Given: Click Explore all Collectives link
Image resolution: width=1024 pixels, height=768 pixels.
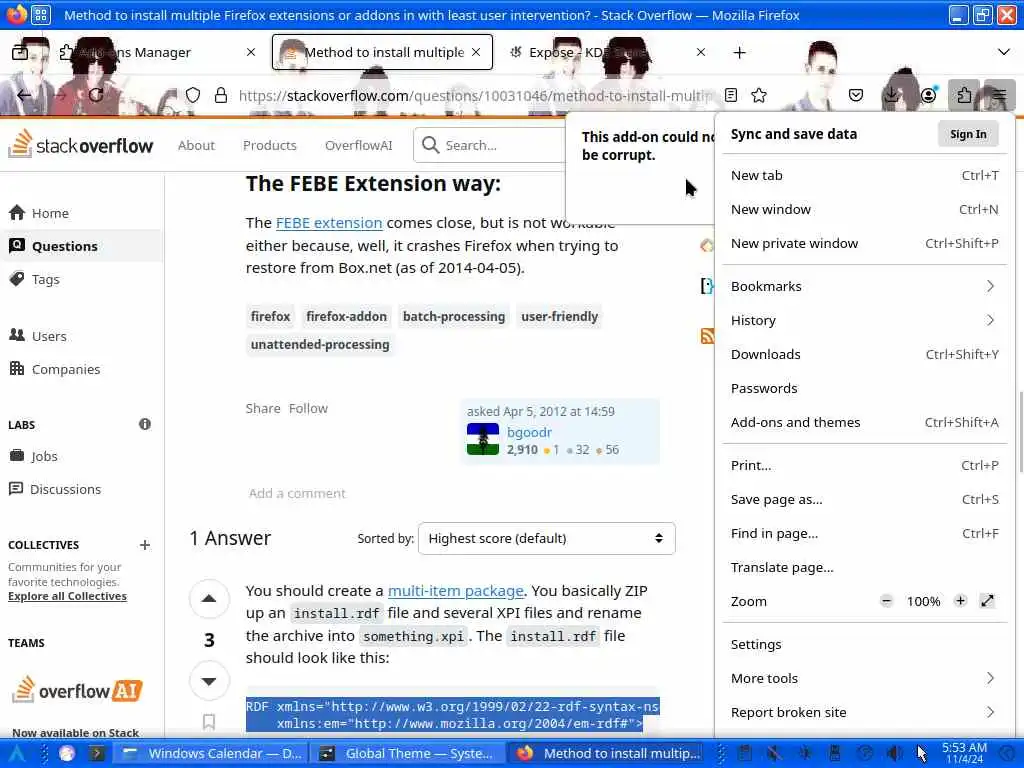Looking at the screenshot, I should (x=67, y=596).
